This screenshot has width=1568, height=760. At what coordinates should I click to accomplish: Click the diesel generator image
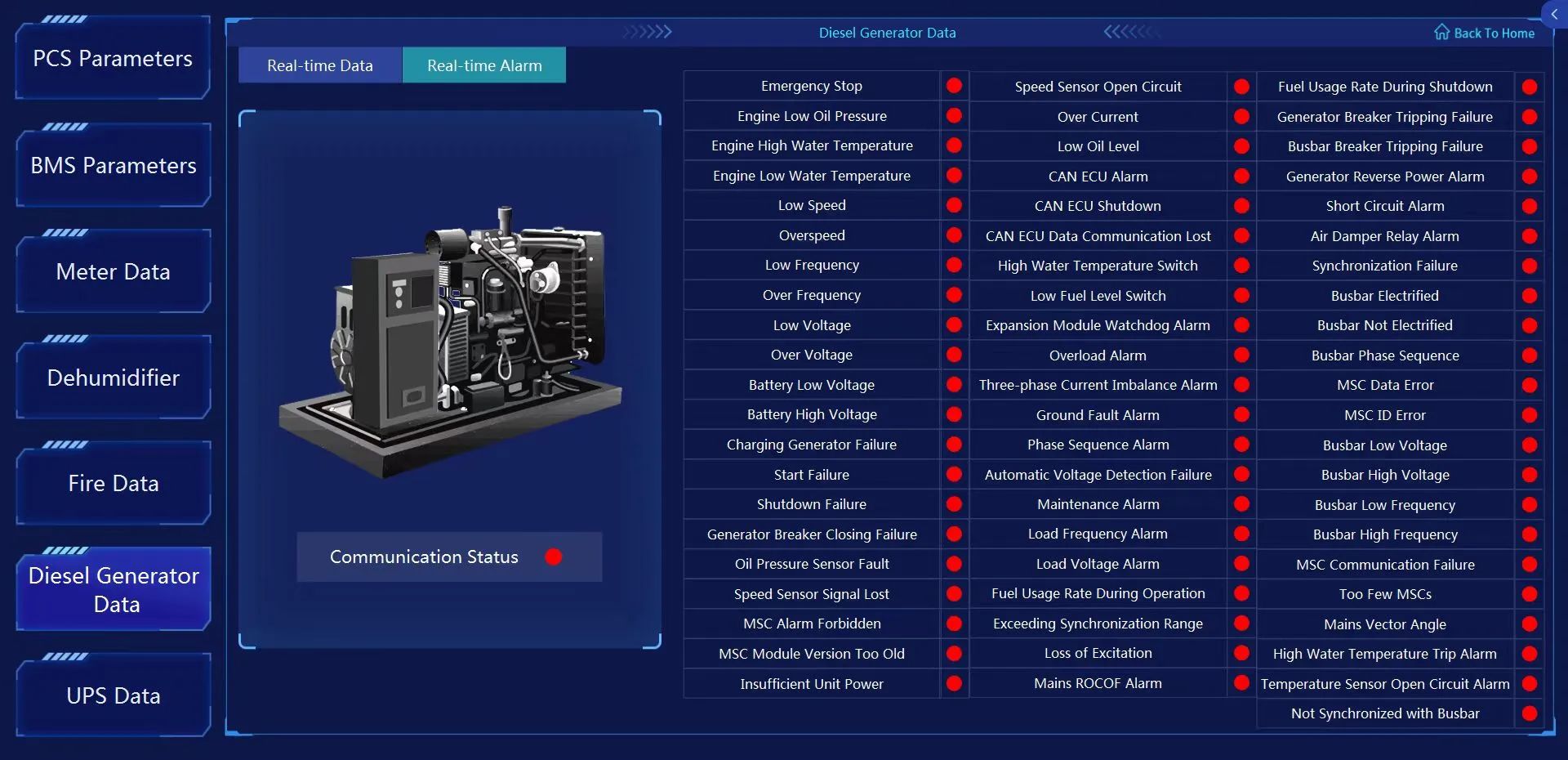pos(450,342)
